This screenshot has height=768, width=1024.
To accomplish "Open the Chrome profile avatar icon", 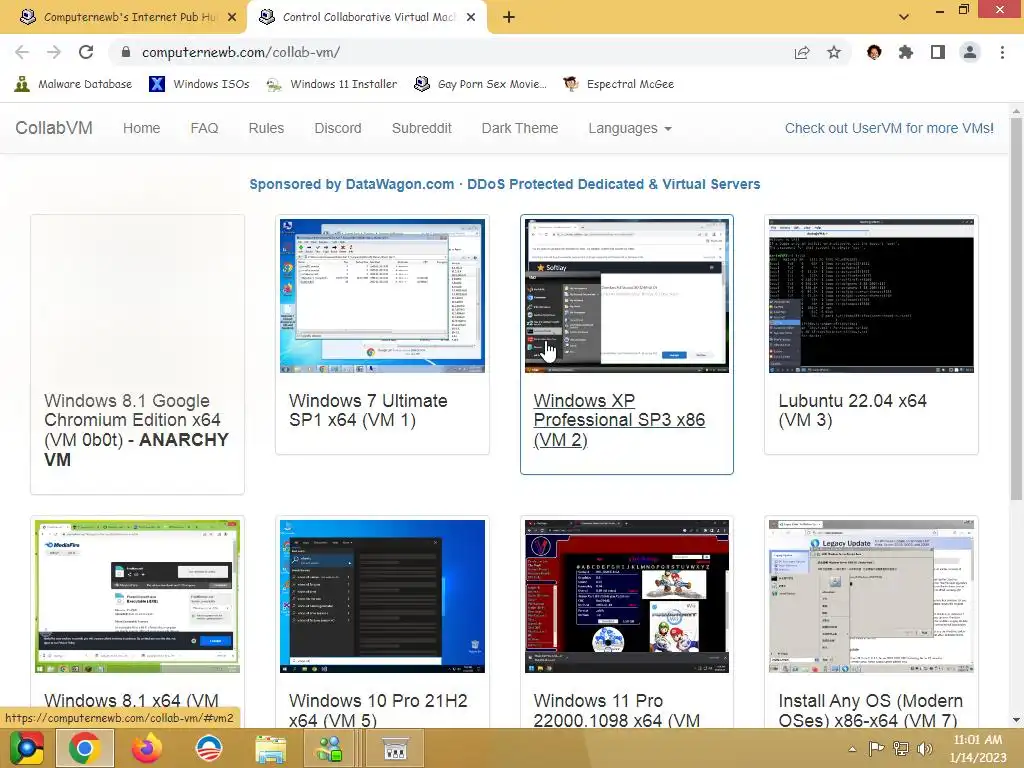I will tap(970, 52).
